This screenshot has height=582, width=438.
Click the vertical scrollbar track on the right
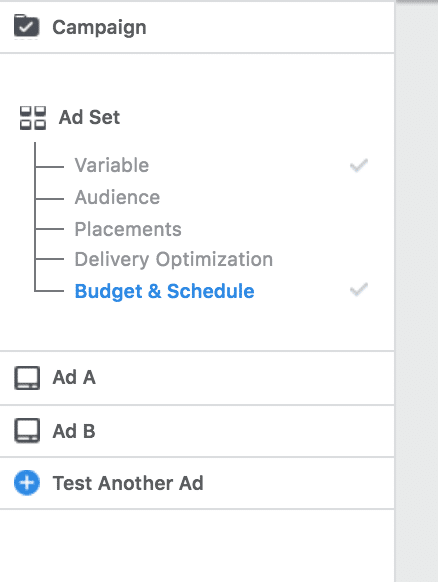[416, 293]
